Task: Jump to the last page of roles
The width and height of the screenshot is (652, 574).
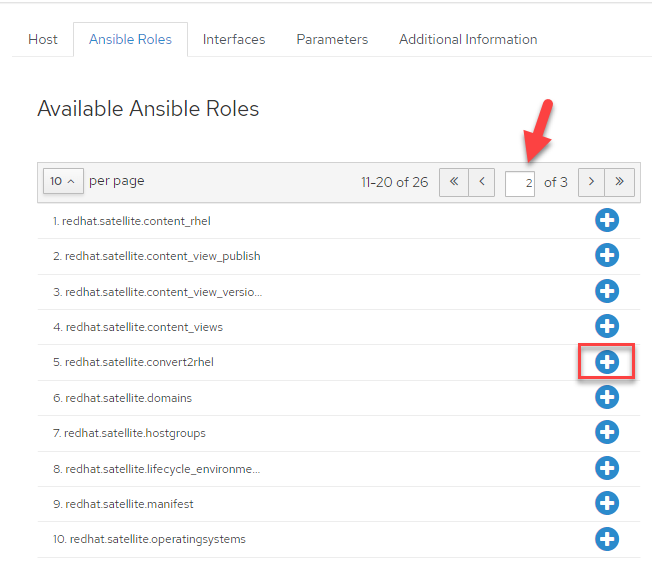Action: click(620, 182)
